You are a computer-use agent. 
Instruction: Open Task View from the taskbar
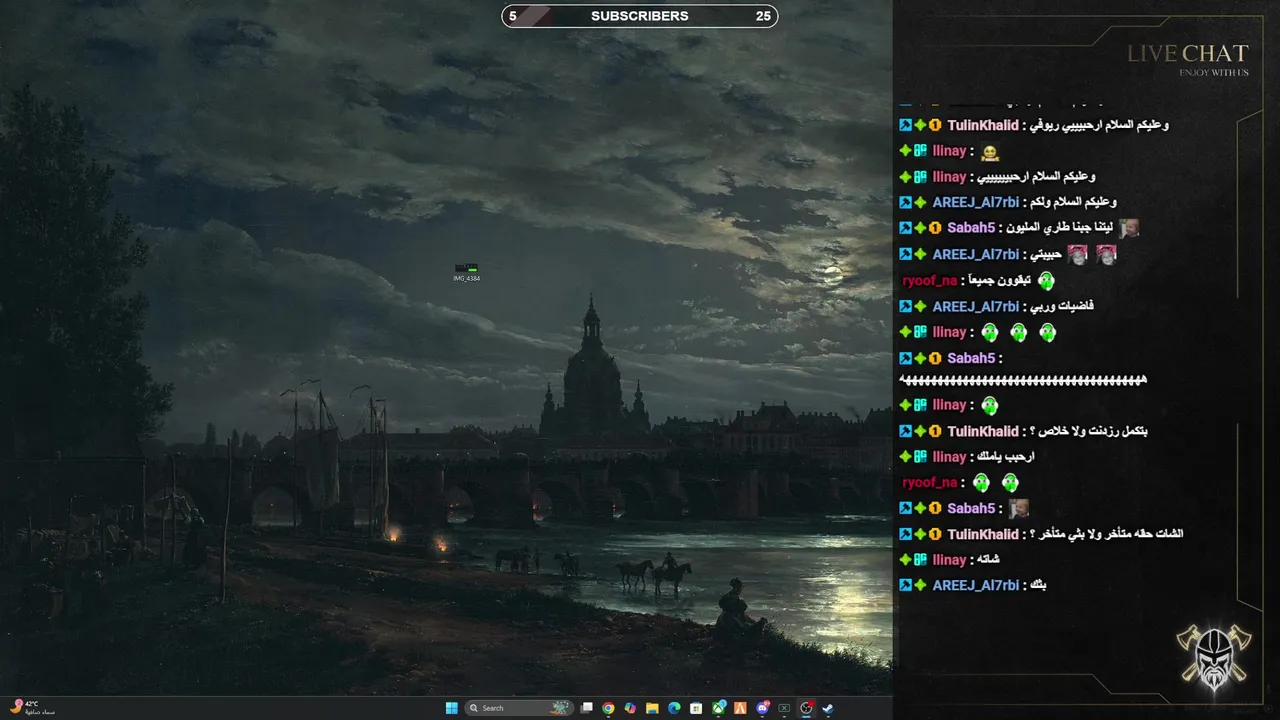[586, 708]
